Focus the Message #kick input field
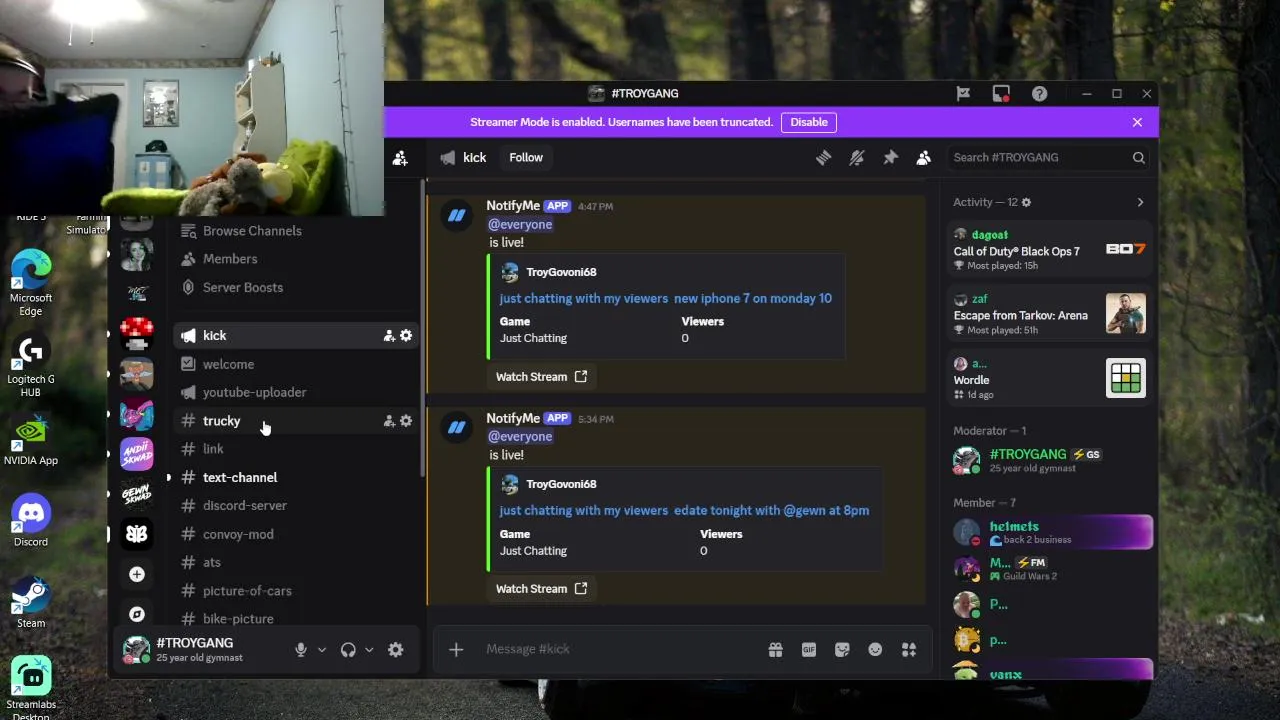 tap(620, 650)
